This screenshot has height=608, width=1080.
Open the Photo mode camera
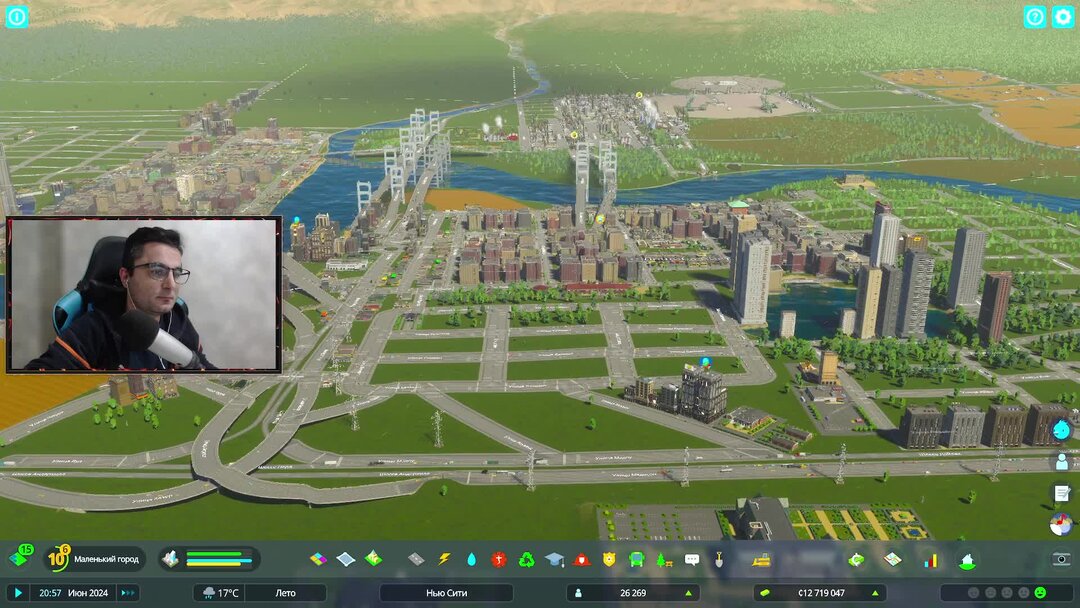click(1061, 559)
